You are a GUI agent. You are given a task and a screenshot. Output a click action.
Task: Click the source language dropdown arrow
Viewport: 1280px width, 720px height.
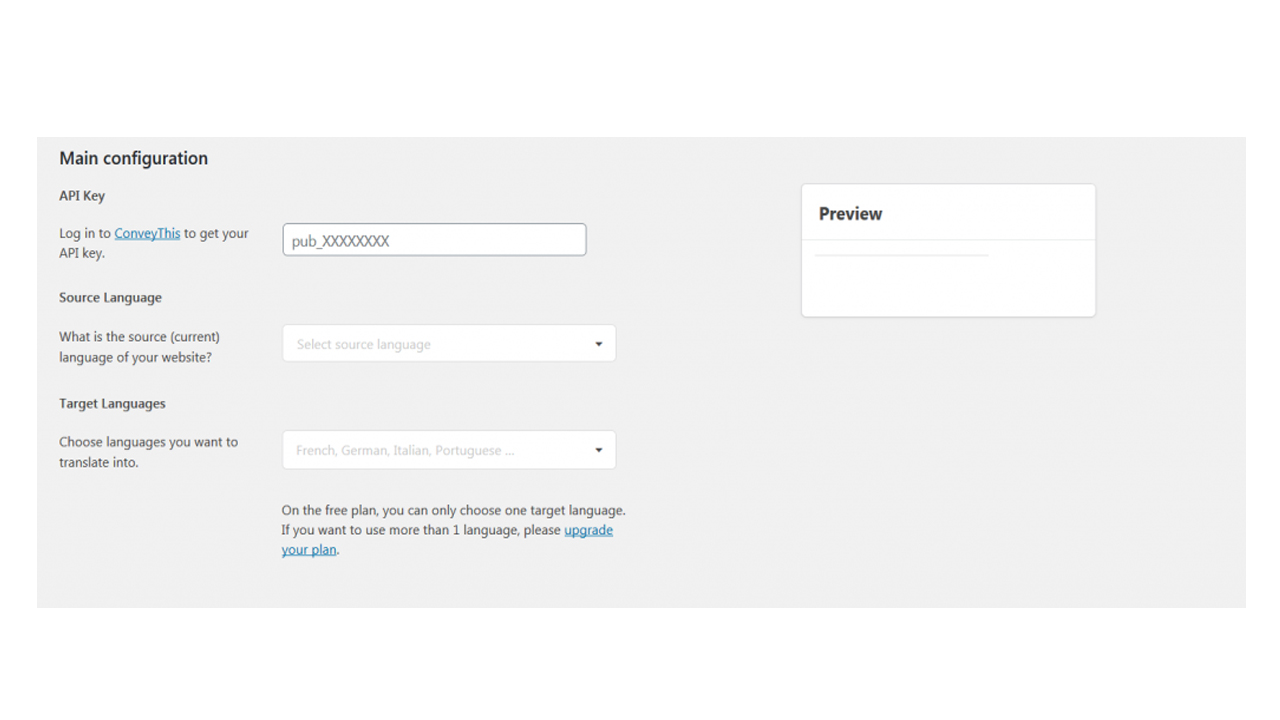599,344
